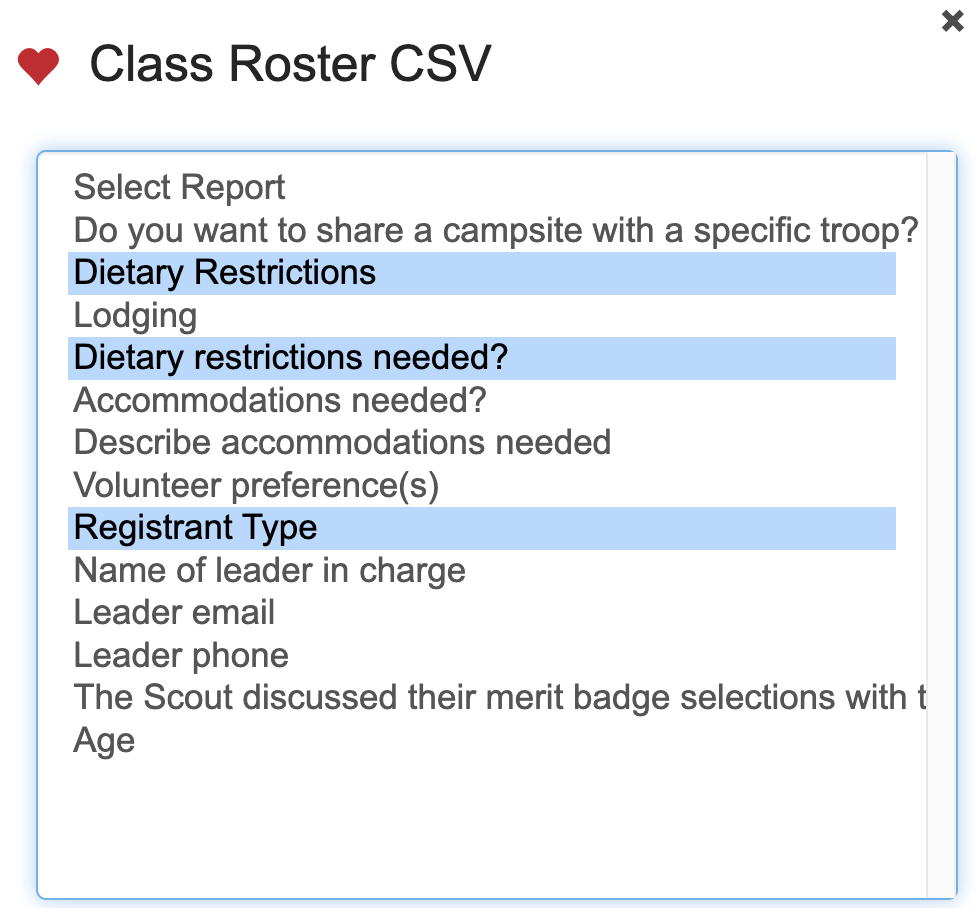
Task: Click the 'Class Roster CSV' dialog title
Action: point(290,65)
